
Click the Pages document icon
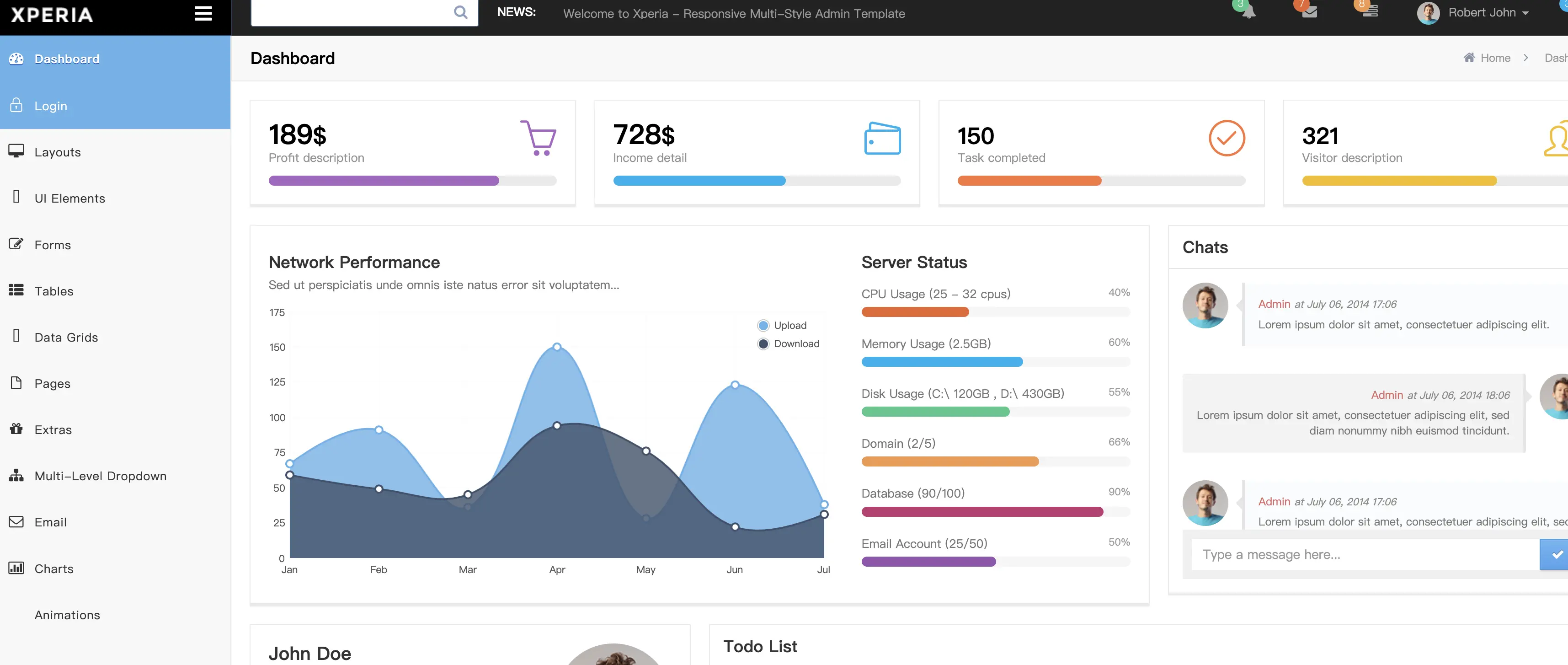(x=16, y=382)
